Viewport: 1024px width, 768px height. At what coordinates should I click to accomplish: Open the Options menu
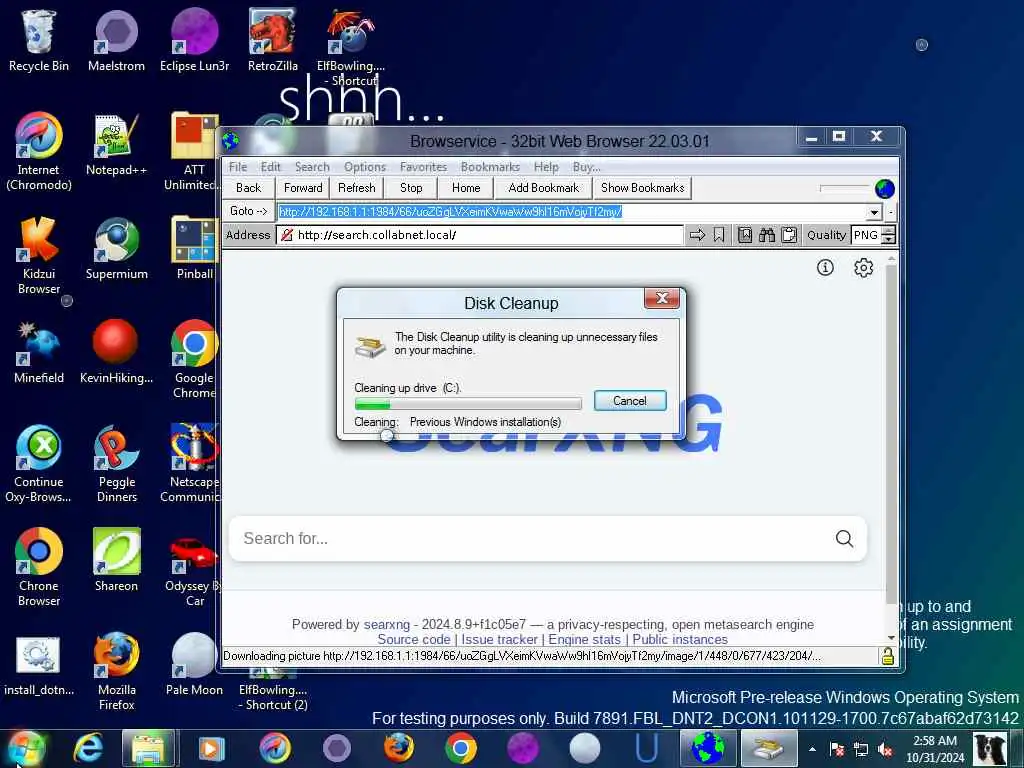[x=365, y=167]
